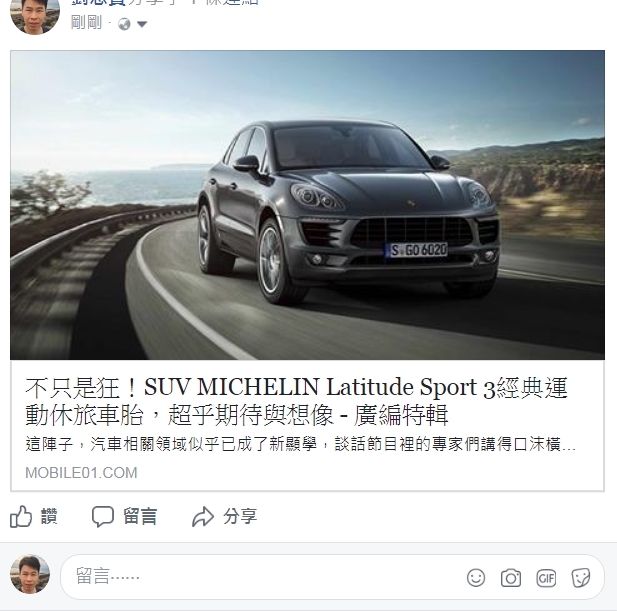Click the commenter avatar beside comment box
This screenshot has height=611, width=617.
30,574
